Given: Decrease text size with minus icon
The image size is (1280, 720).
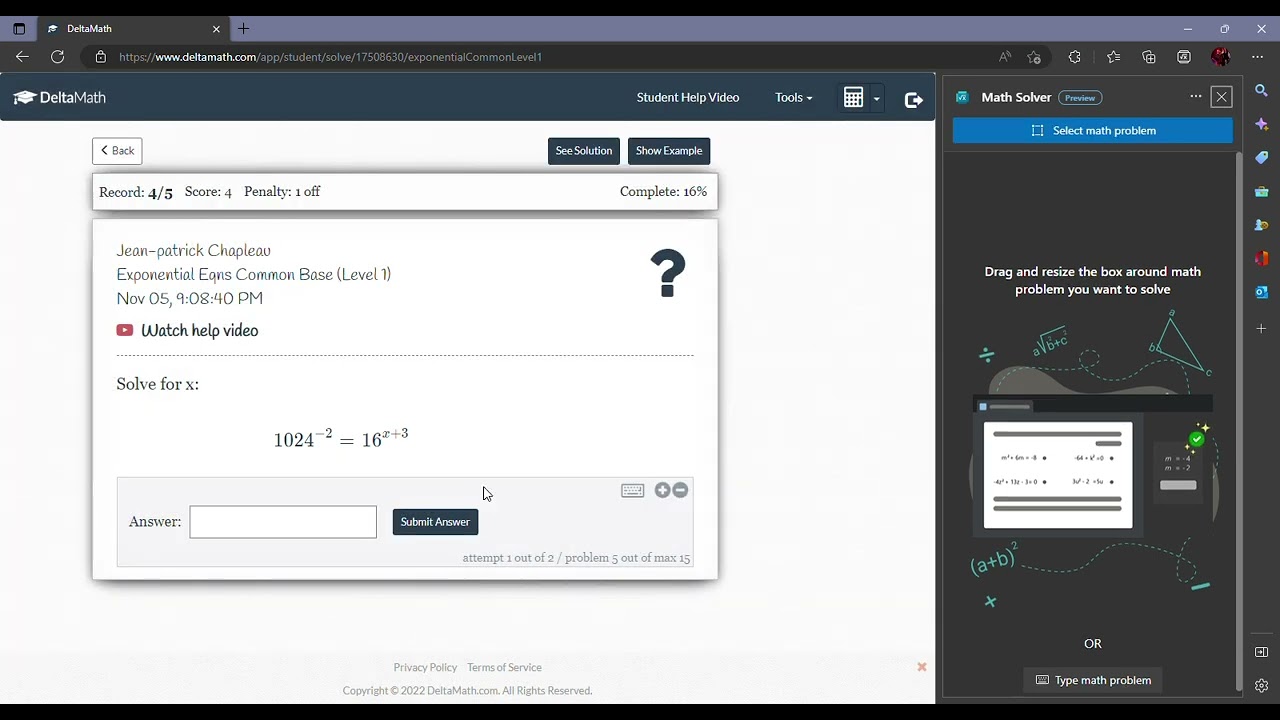Looking at the screenshot, I should coord(680,490).
